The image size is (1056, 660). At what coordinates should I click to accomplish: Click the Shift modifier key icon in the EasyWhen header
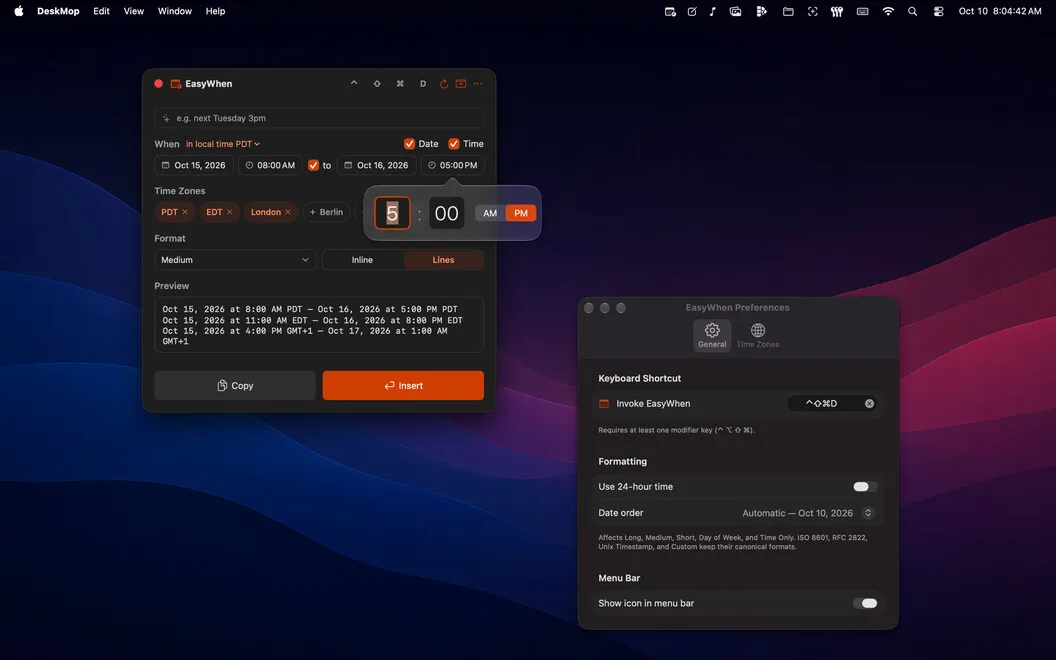pyautogui.click(x=377, y=84)
